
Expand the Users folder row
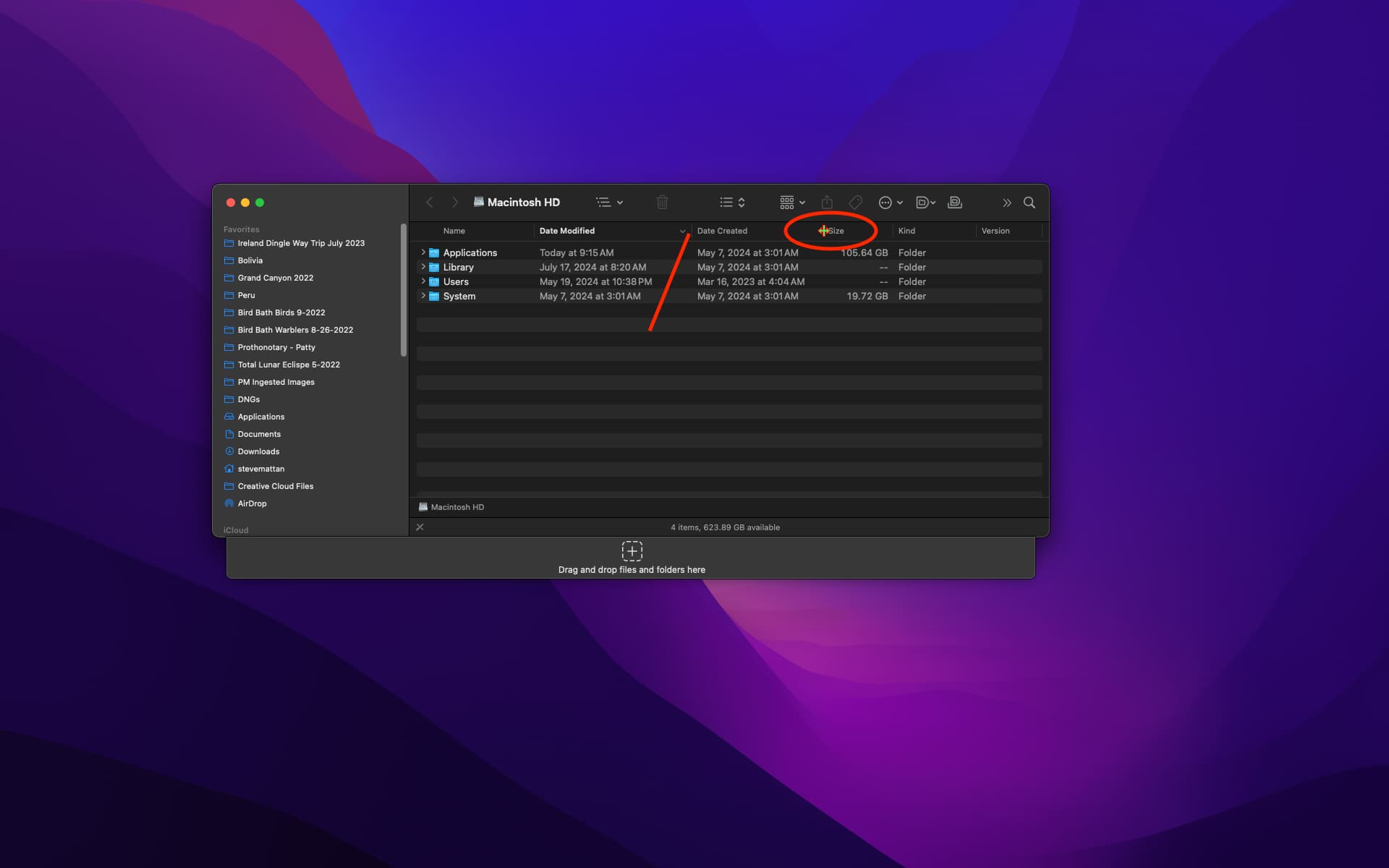[x=423, y=281]
